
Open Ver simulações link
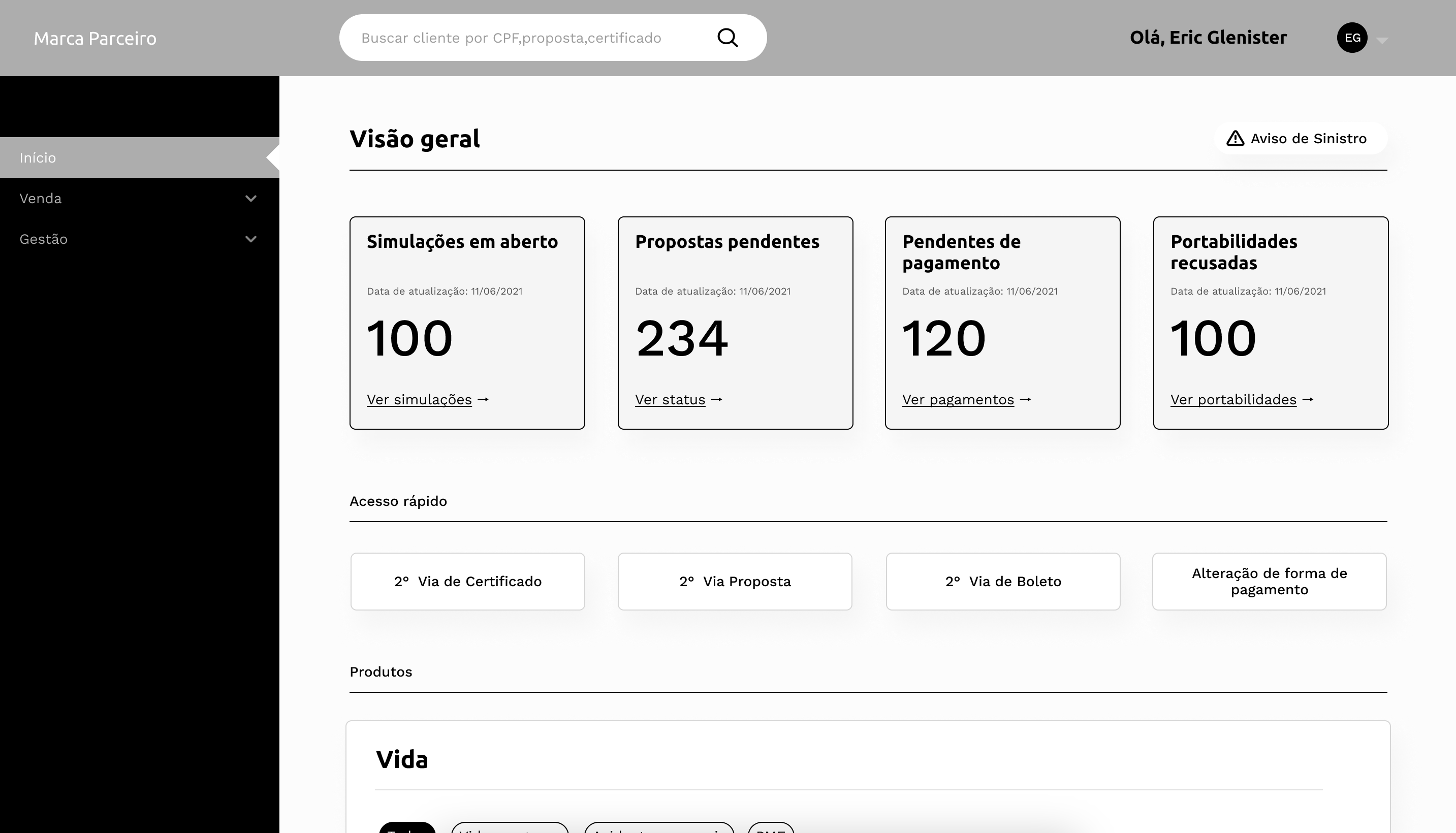point(418,399)
